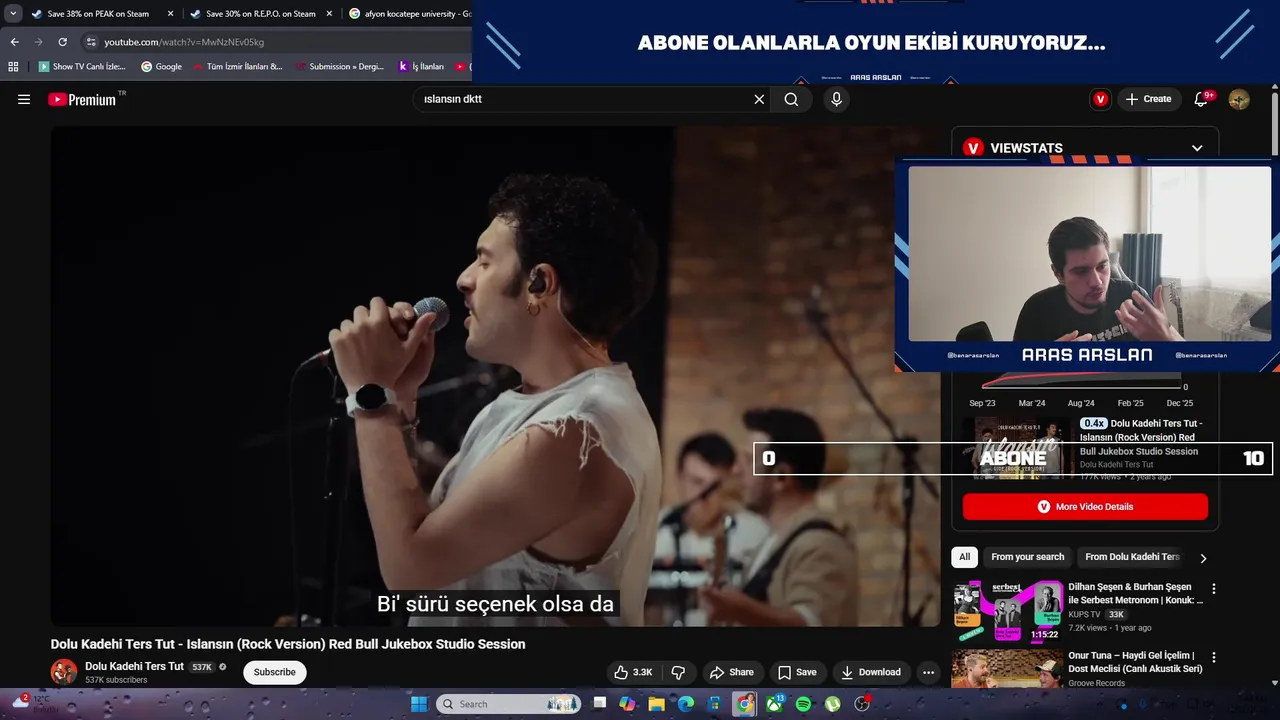Open Dolu Kadehi Ters Tut channel name
The image size is (1280, 720).
(134, 666)
